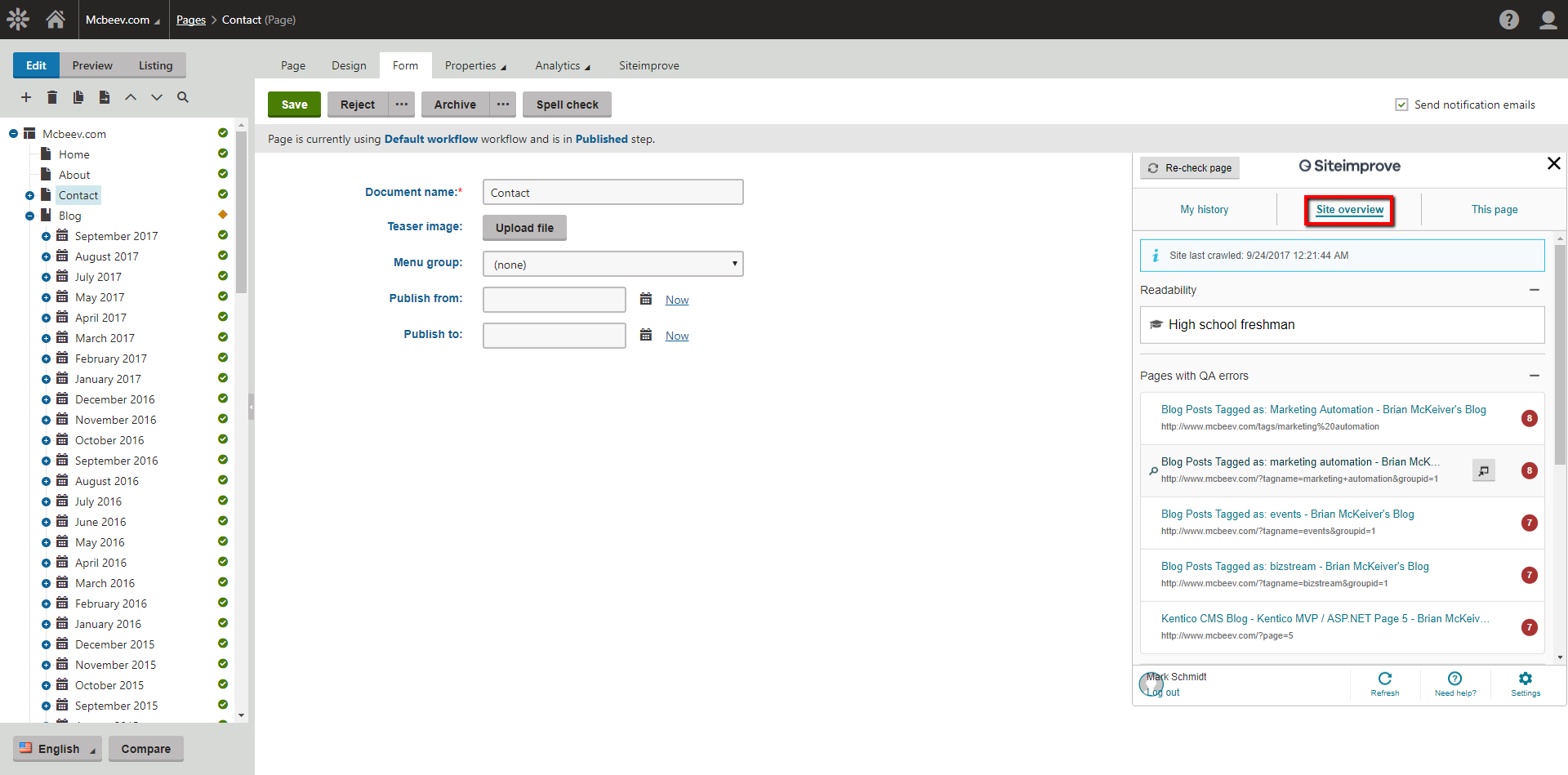The height and width of the screenshot is (775, 1568).
Task: Open Publish to calendar picker
Action: click(x=646, y=335)
